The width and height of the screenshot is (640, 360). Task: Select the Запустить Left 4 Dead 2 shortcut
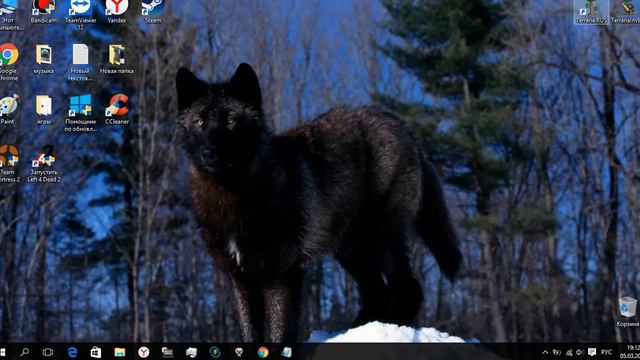pos(44,163)
